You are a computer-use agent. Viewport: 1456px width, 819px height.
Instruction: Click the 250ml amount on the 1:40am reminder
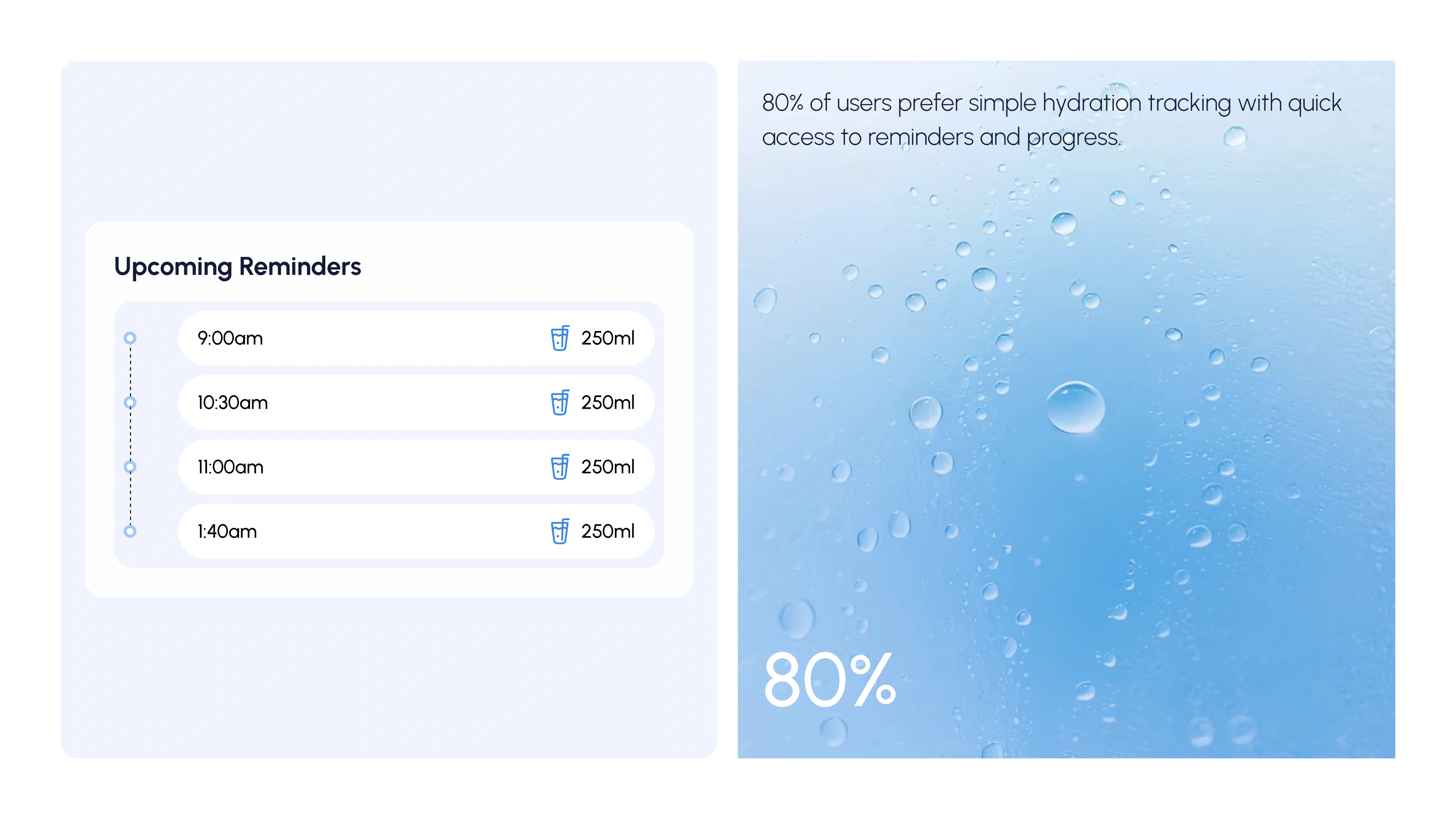(607, 531)
